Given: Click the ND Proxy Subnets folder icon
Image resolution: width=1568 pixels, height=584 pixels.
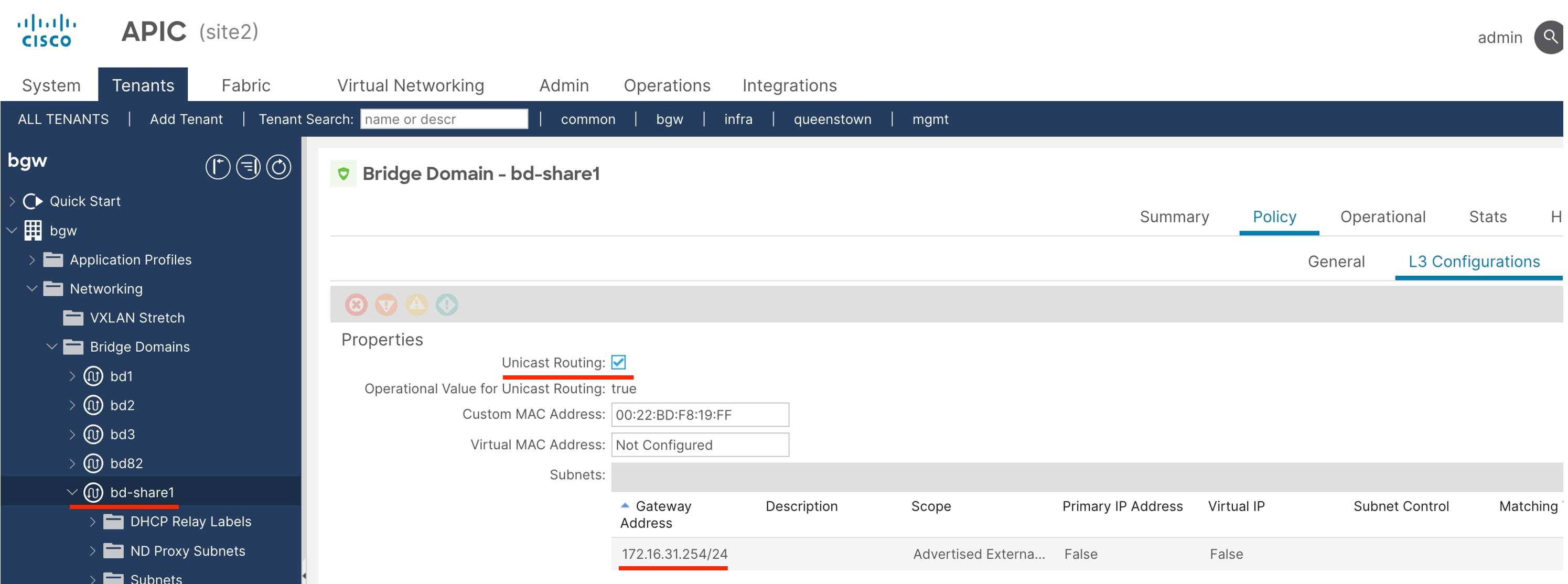Looking at the screenshot, I should [113, 551].
